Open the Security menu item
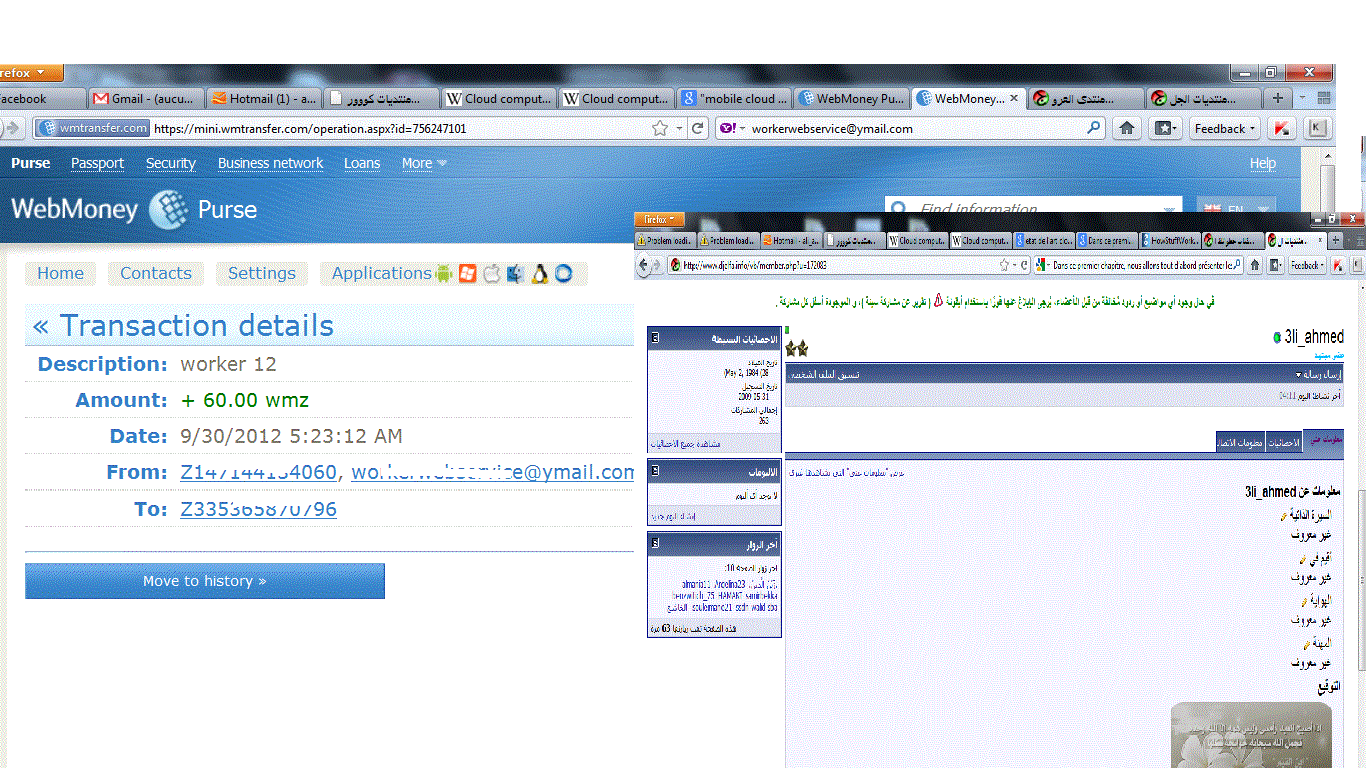Image resolution: width=1366 pixels, height=768 pixels. 171,163
